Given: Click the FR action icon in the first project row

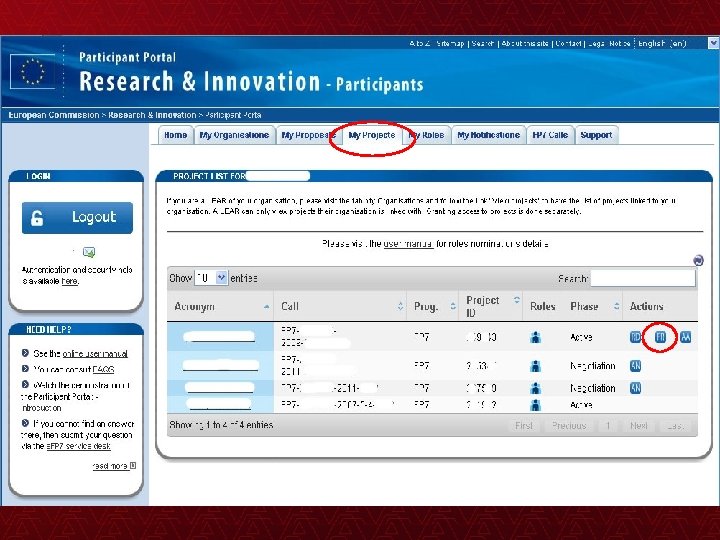Looking at the screenshot, I should tap(660, 337).
